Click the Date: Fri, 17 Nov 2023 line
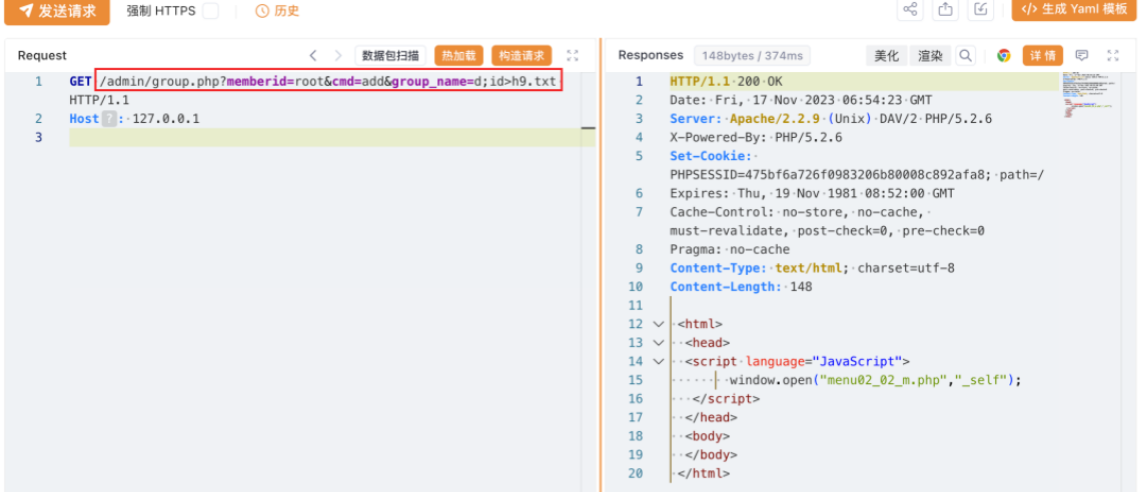Screen dimensions: 1147x492 (x=801, y=100)
